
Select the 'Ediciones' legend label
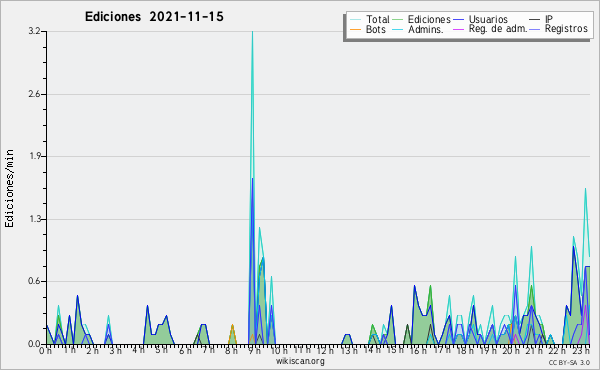pyautogui.click(x=429, y=19)
